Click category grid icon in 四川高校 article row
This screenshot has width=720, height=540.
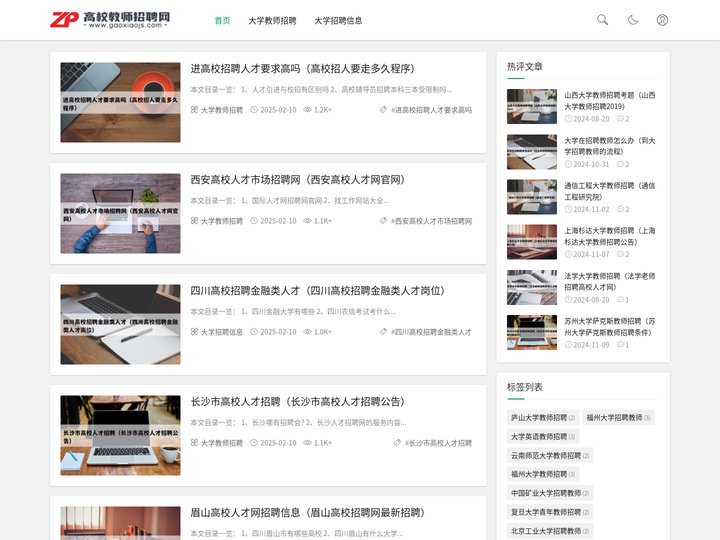coord(194,332)
